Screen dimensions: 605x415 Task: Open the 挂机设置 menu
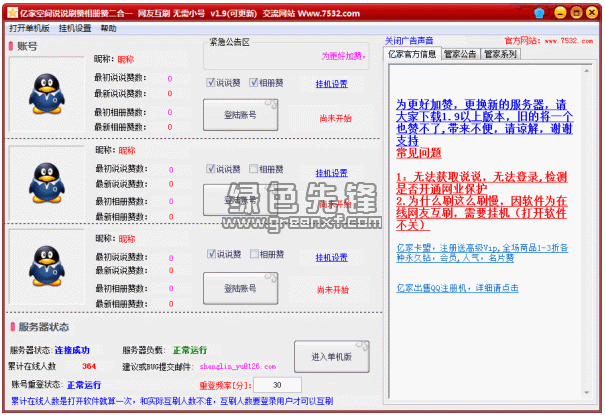pos(74,29)
